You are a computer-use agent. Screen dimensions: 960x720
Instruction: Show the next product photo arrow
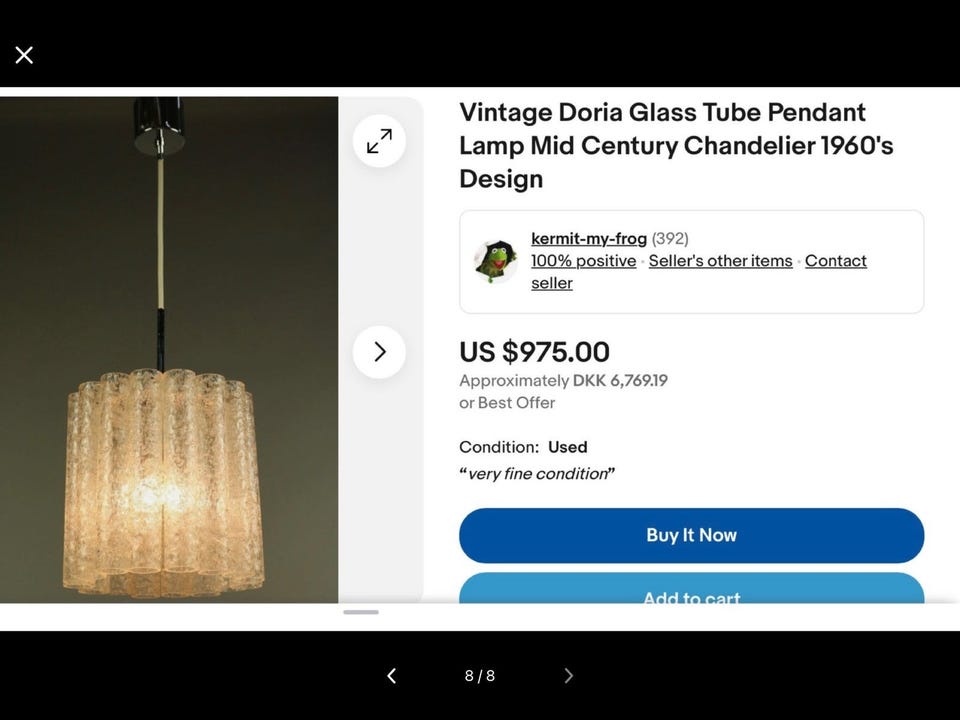[379, 352]
